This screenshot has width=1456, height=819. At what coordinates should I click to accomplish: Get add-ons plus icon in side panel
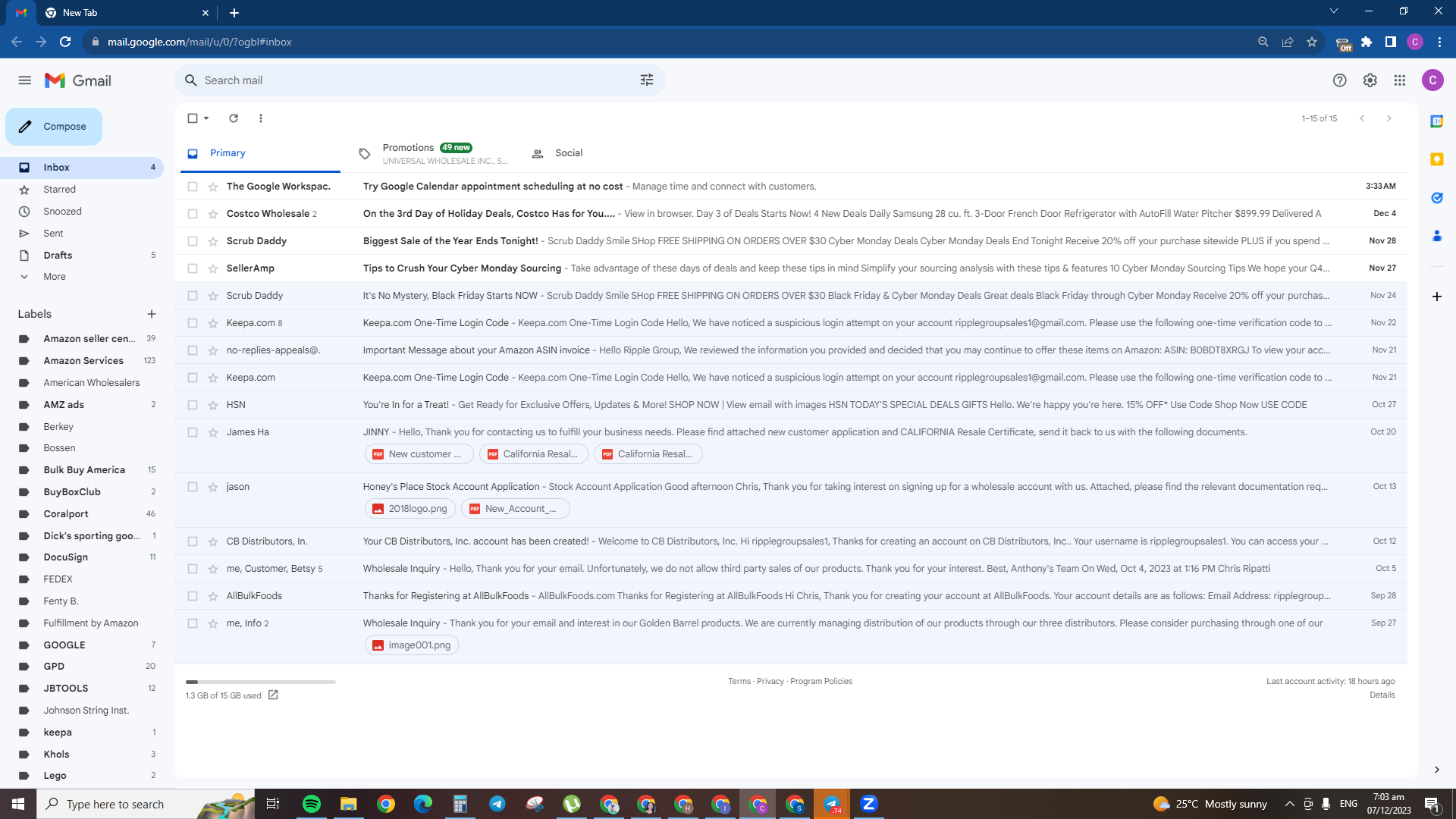pos(1437,297)
